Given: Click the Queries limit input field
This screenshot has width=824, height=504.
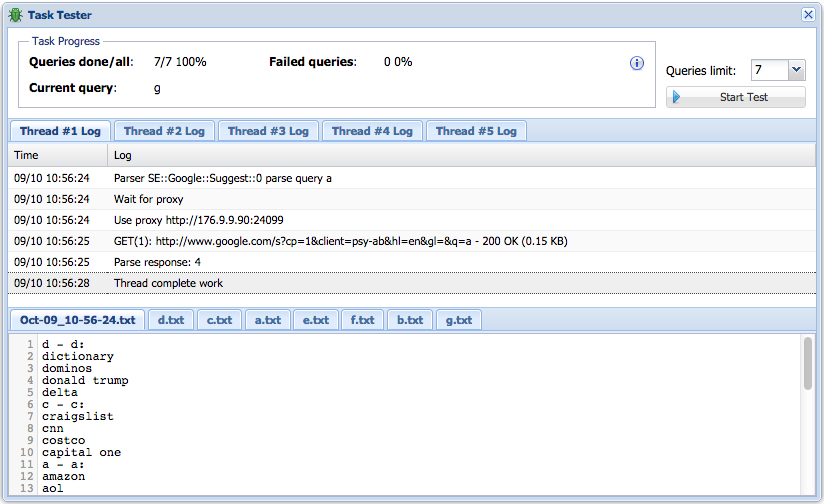Looking at the screenshot, I should click(770, 69).
